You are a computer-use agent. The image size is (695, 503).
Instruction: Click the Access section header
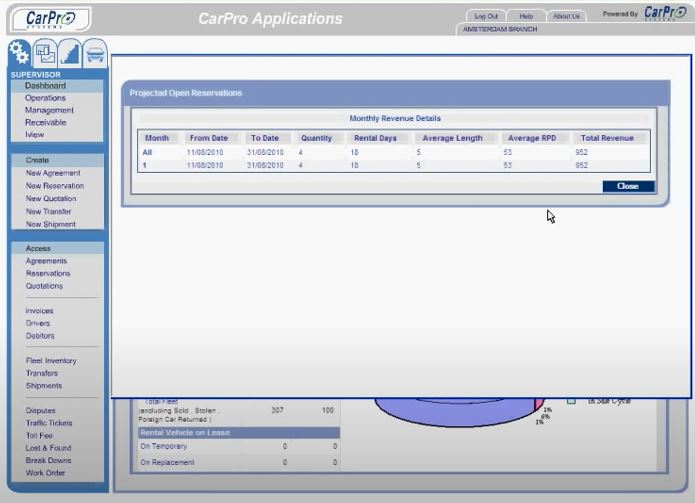(58, 248)
